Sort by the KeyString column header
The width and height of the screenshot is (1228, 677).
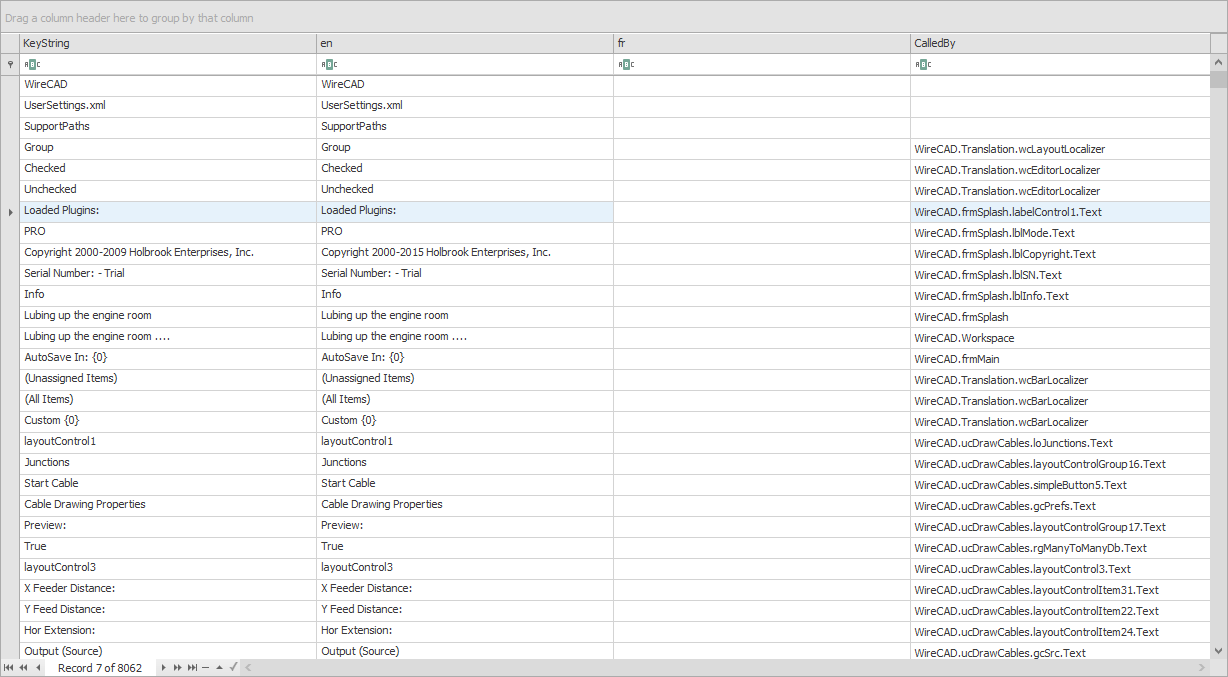tap(168, 43)
